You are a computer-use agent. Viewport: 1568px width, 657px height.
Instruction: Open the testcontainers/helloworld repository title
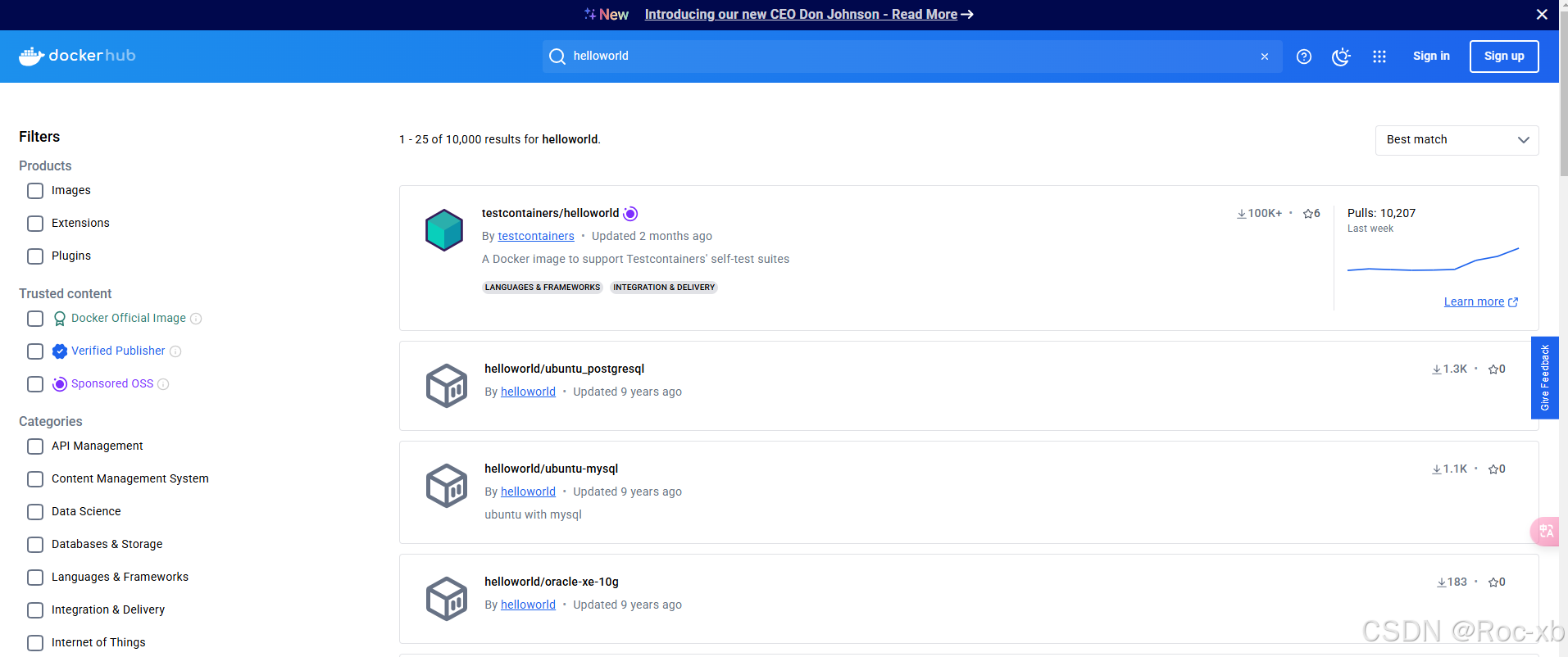click(550, 213)
